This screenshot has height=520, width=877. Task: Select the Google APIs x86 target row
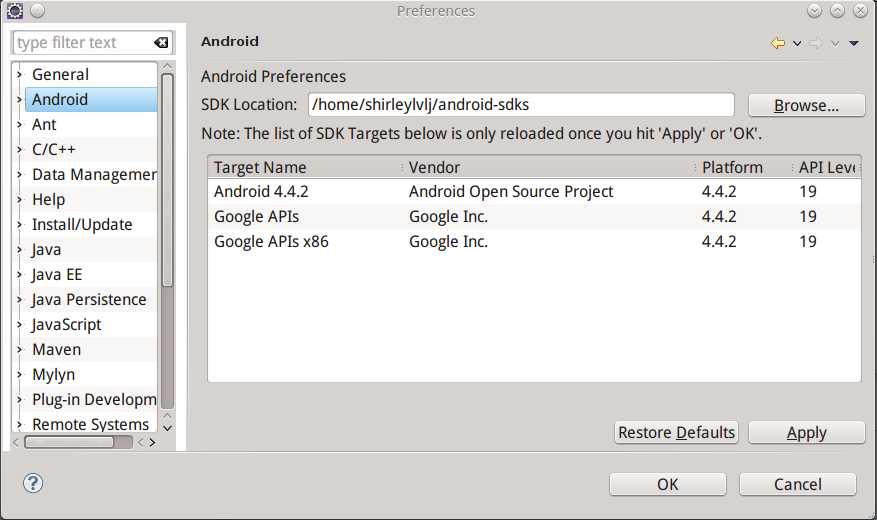tap(534, 242)
